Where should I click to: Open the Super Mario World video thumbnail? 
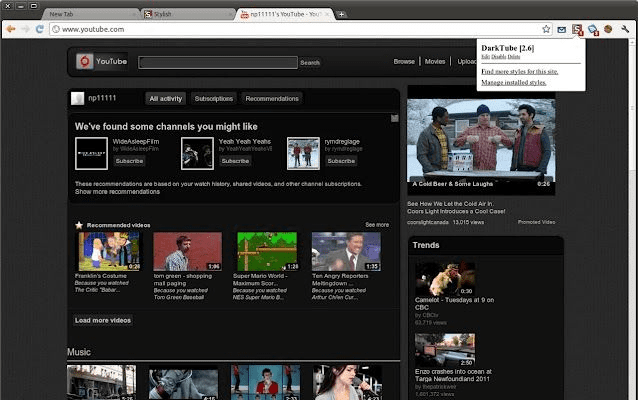[x=266, y=251]
